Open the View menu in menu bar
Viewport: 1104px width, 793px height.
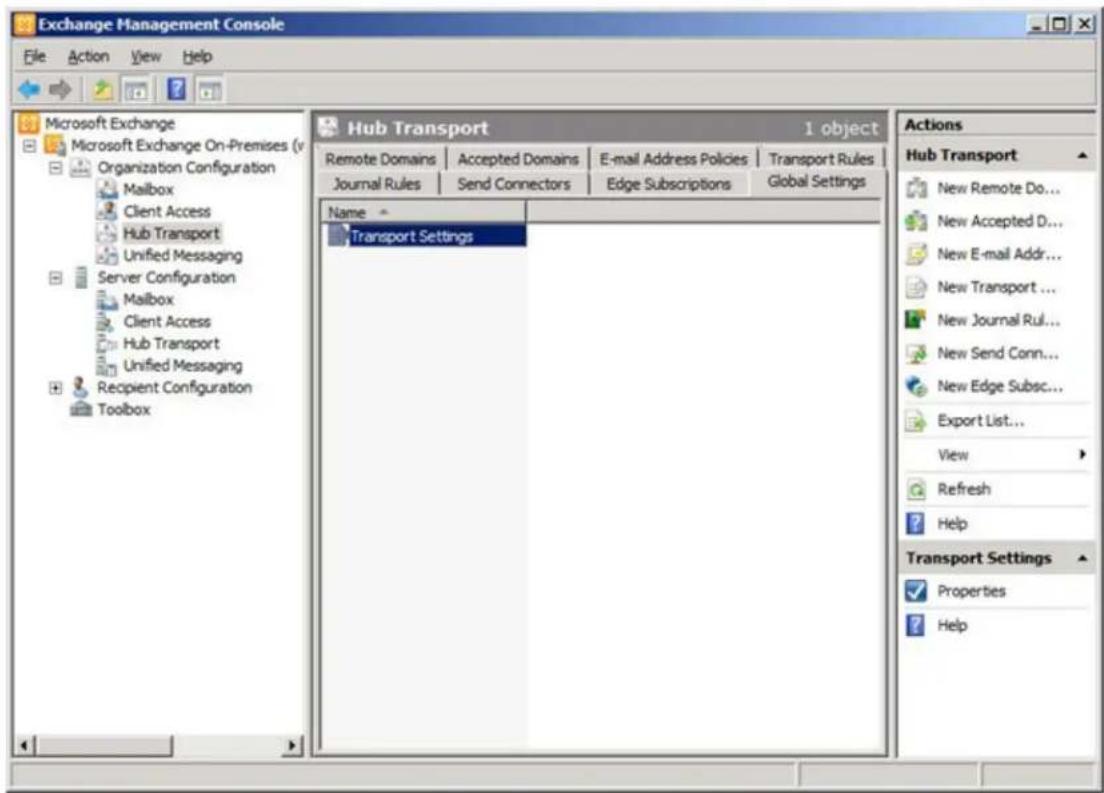pyautogui.click(x=146, y=56)
